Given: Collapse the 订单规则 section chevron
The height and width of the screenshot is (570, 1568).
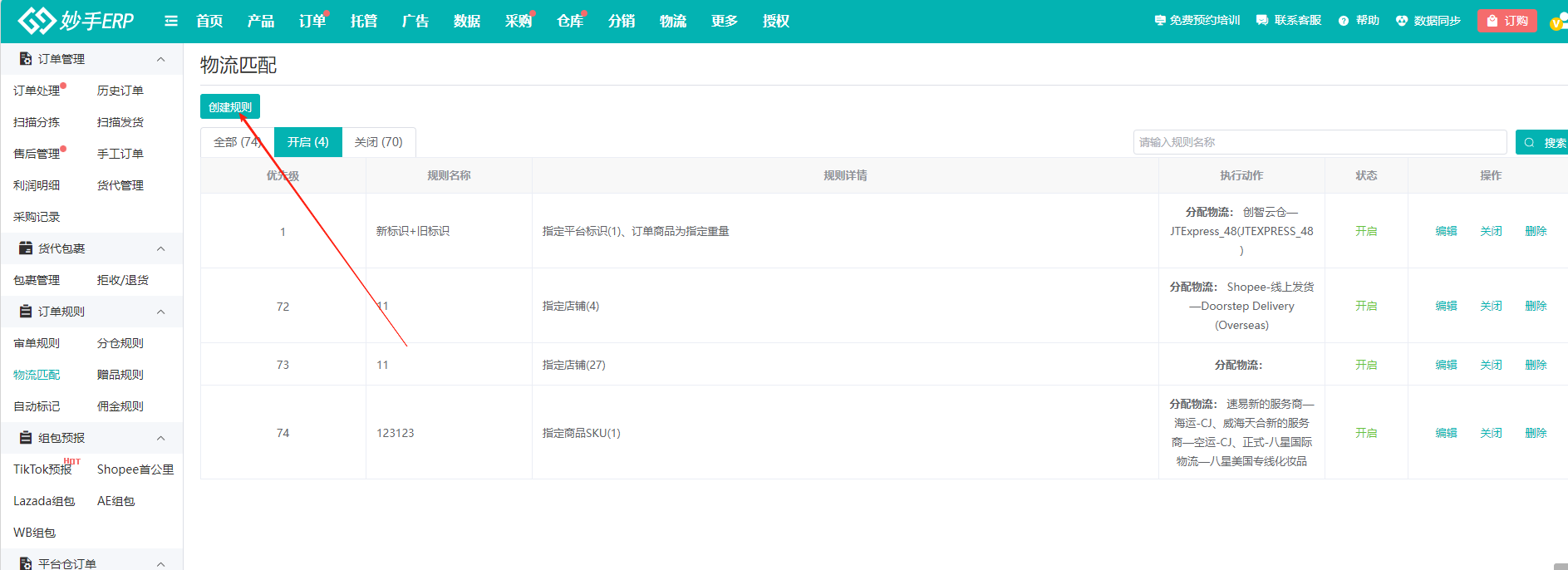Looking at the screenshot, I should 161,312.
